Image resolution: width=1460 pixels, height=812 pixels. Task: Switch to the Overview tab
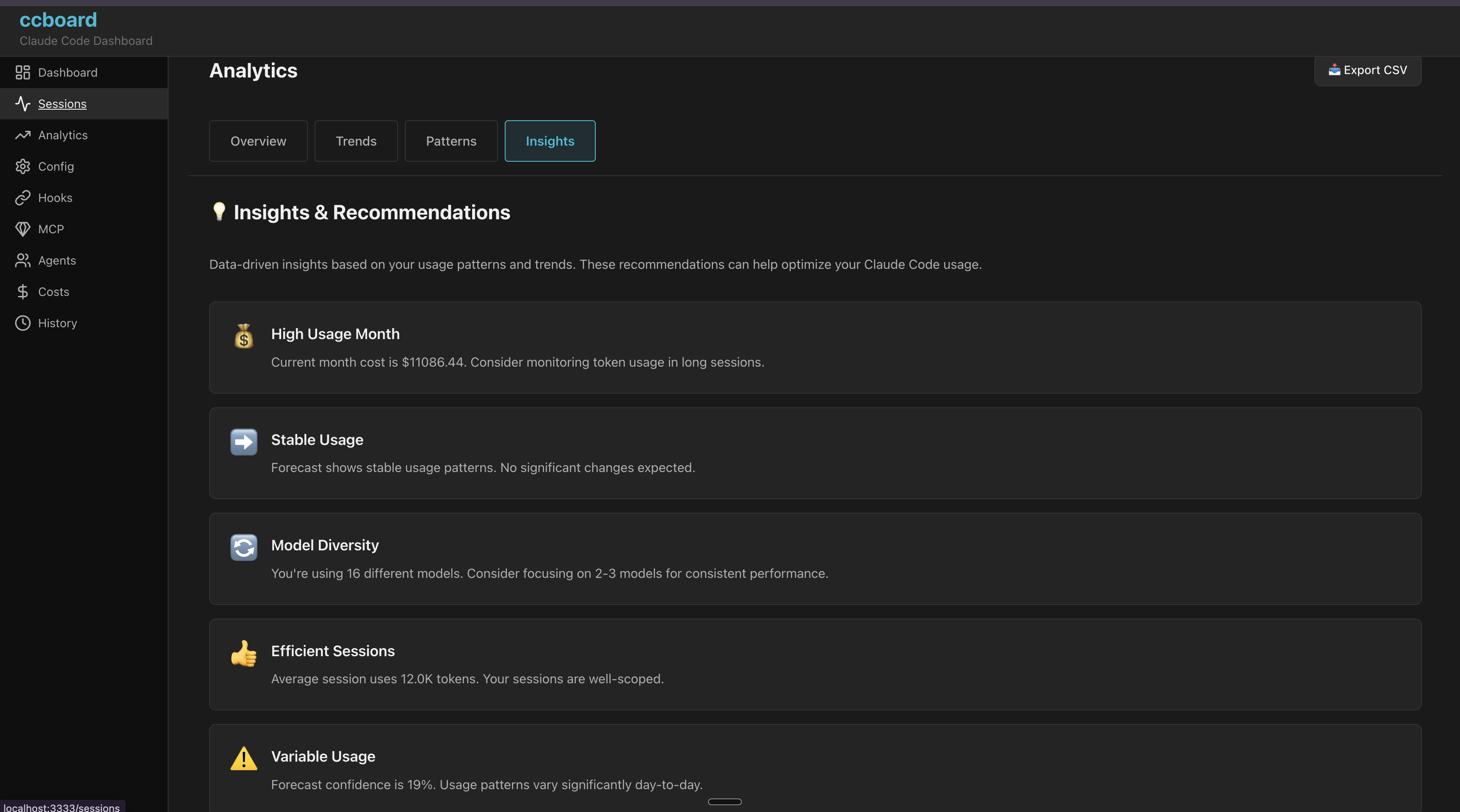pyautogui.click(x=258, y=141)
